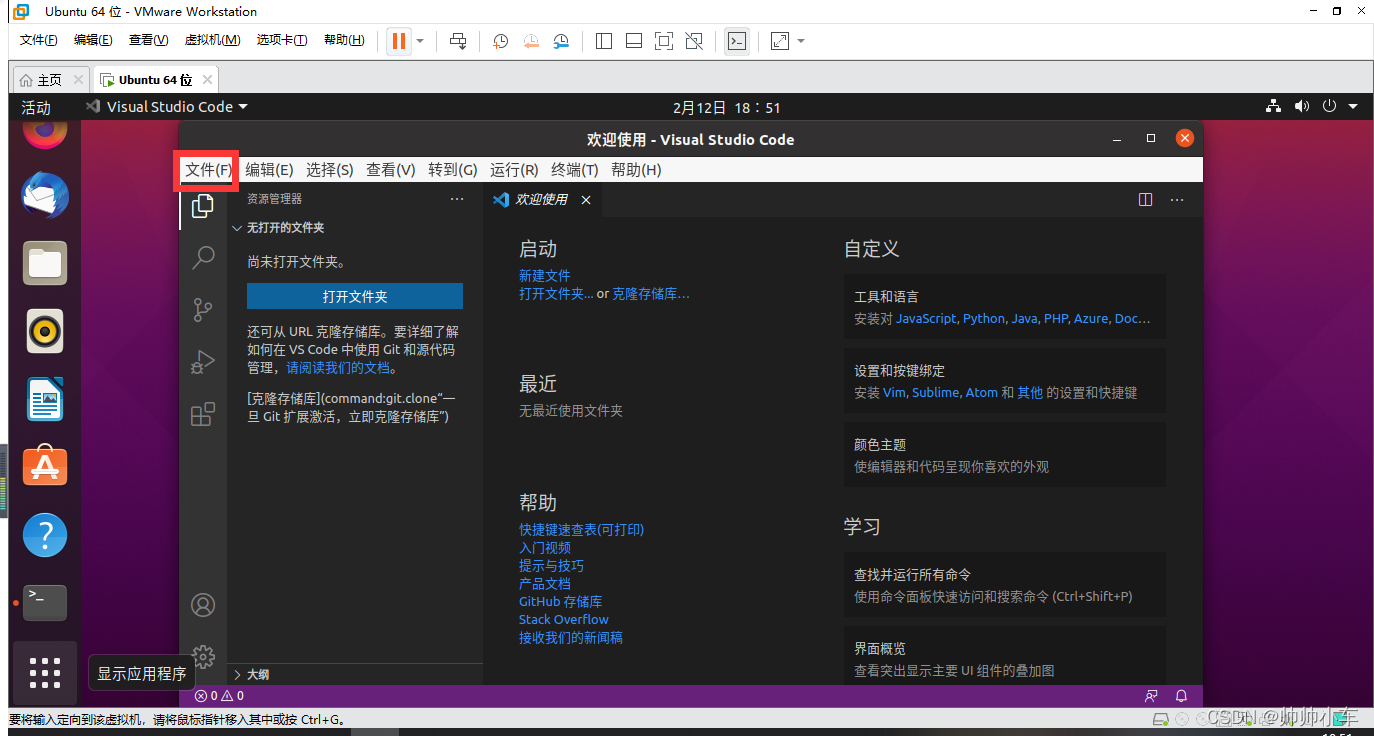The image size is (1374, 736).
Task: Click VMware console view icon
Action: [737, 41]
